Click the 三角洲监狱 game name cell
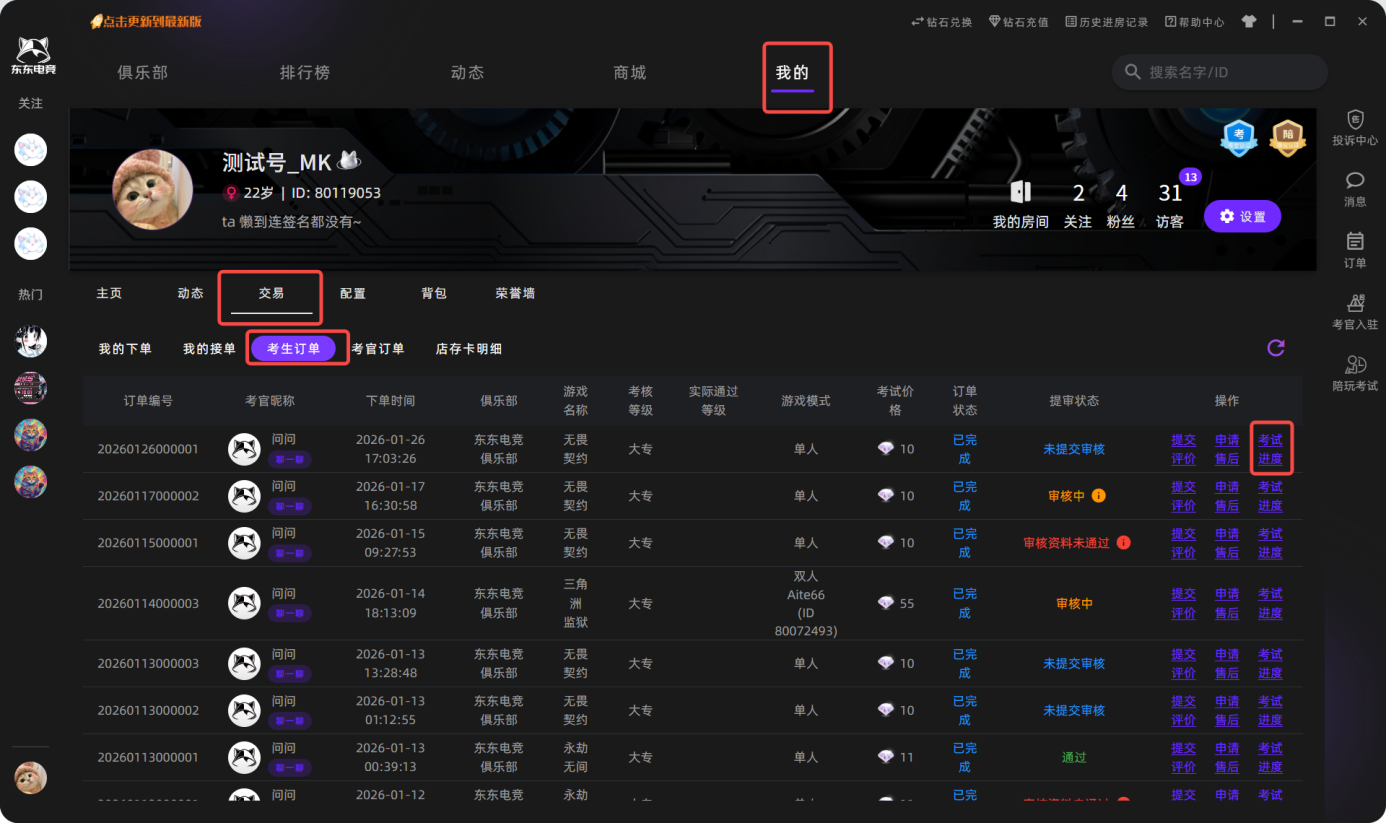 (x=575, y=603)
